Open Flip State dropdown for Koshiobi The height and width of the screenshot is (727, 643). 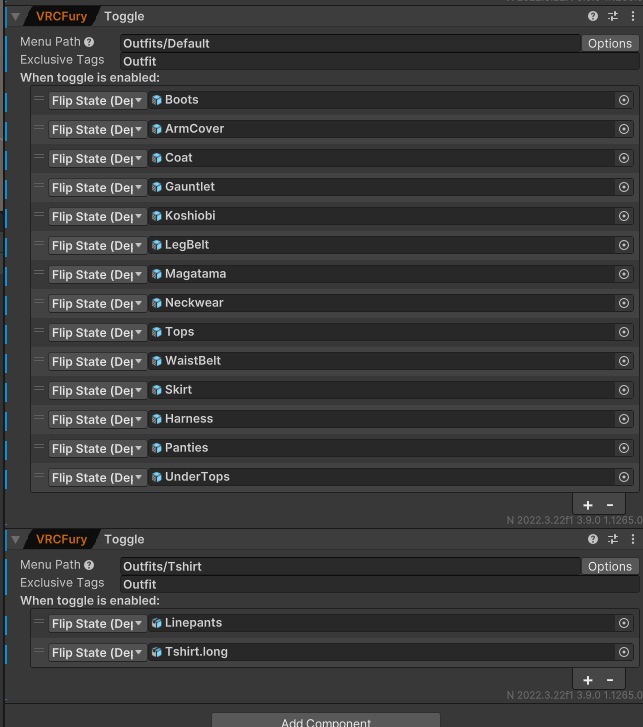[x=98, y=217]
